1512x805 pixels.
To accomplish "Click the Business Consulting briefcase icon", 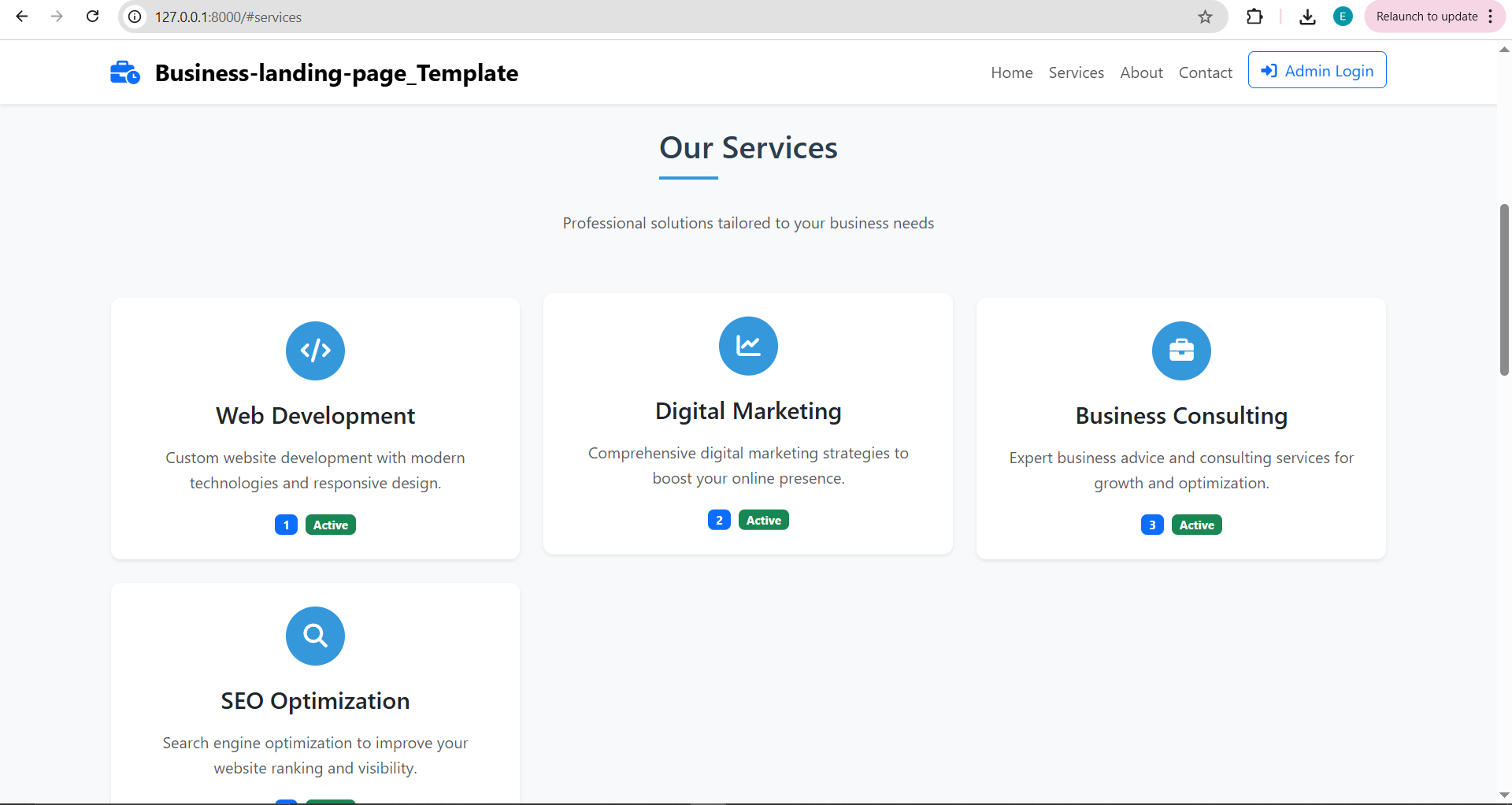I will click(1181, 351).
